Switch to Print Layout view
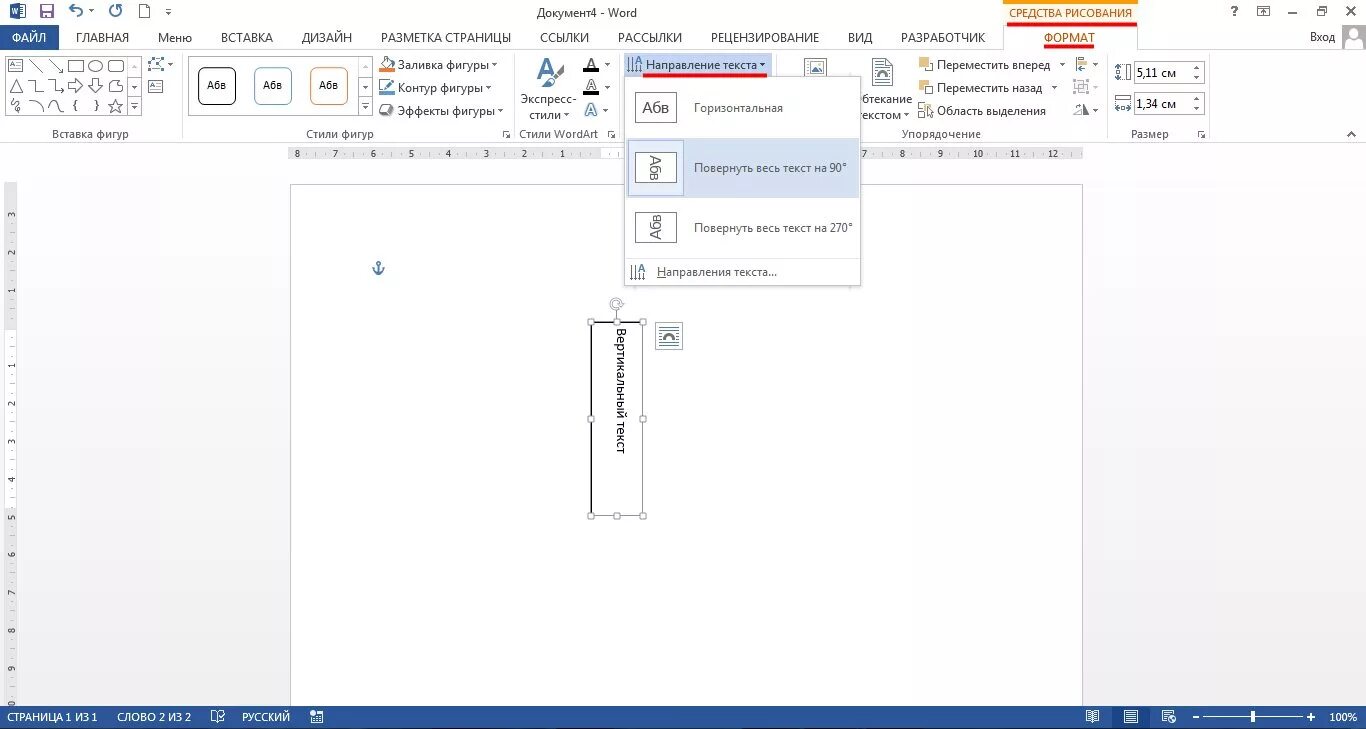Viewport: 1366px width, 729px height. pyautogui.click(x=1130, y=717)
